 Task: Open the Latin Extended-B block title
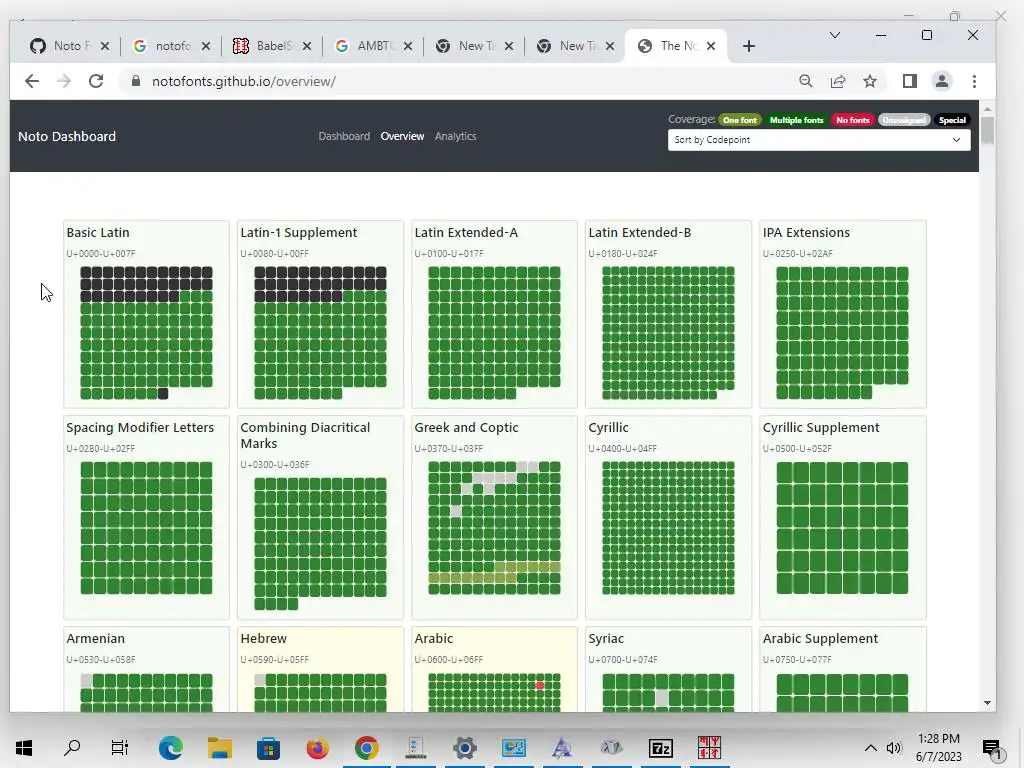639,232
